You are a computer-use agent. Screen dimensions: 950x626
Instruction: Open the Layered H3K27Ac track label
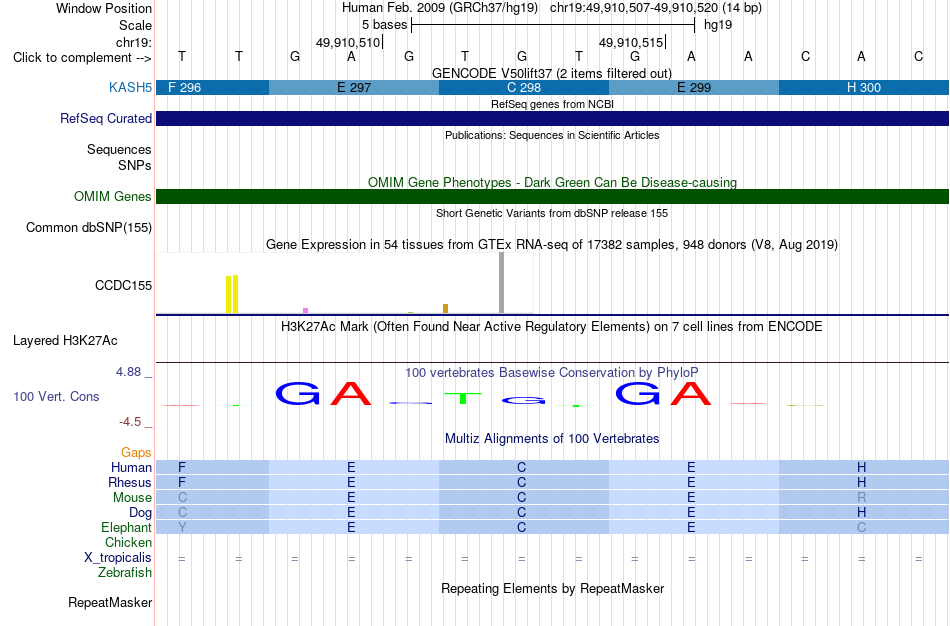point(65,341)
